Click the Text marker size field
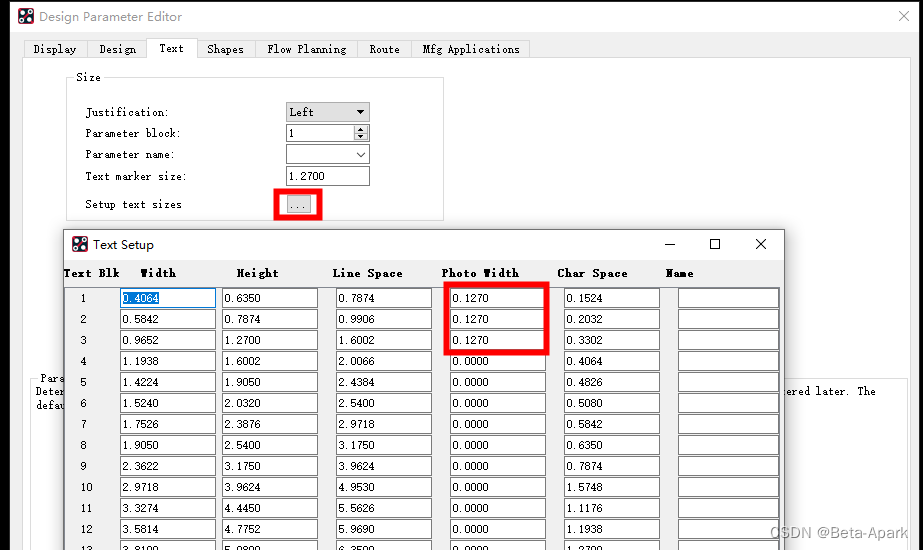 pyautogui.click(x=327, y=176)
